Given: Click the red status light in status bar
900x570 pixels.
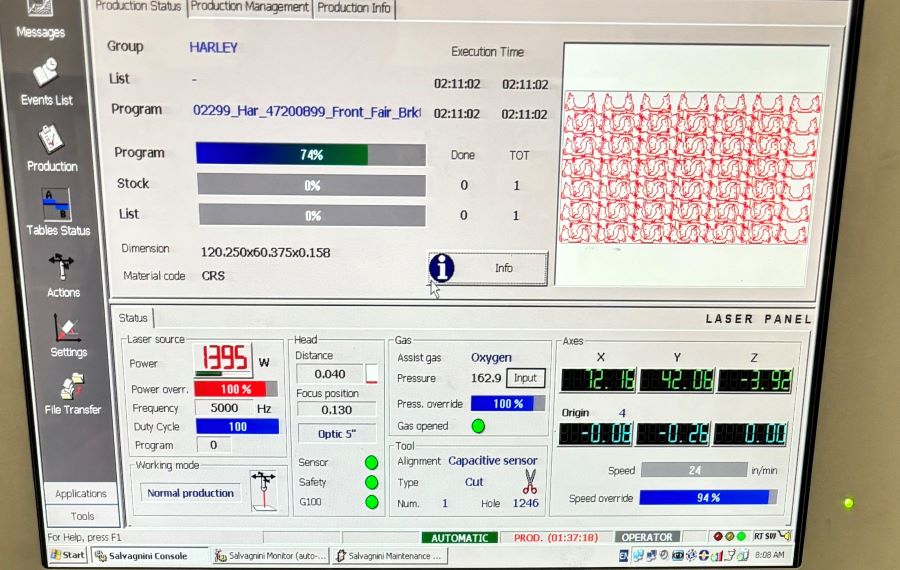Looking at the screenshot, I should 717,536.
